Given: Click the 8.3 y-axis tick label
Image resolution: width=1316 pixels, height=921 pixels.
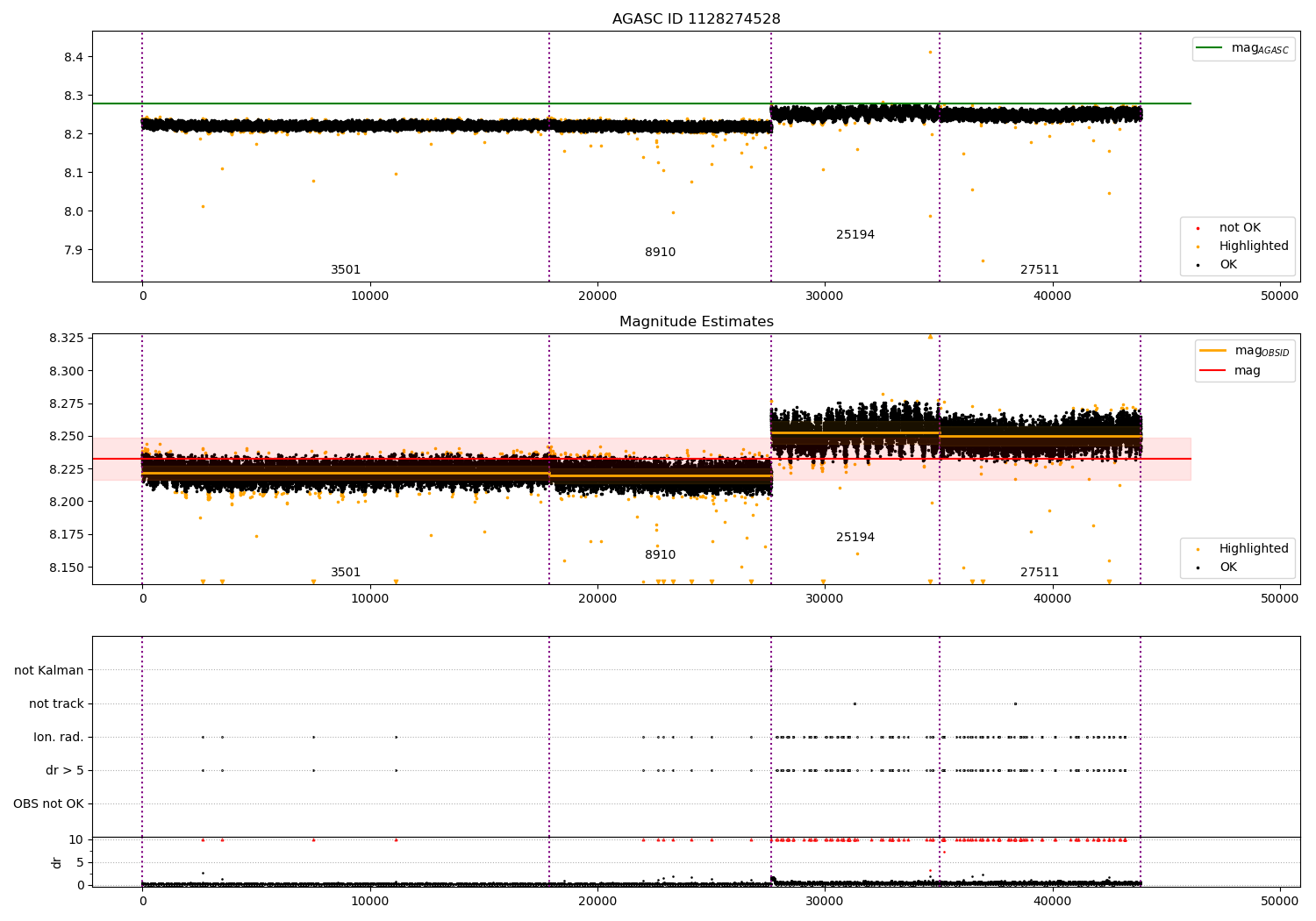Looking at the screenshot, I should pos(74,96).
